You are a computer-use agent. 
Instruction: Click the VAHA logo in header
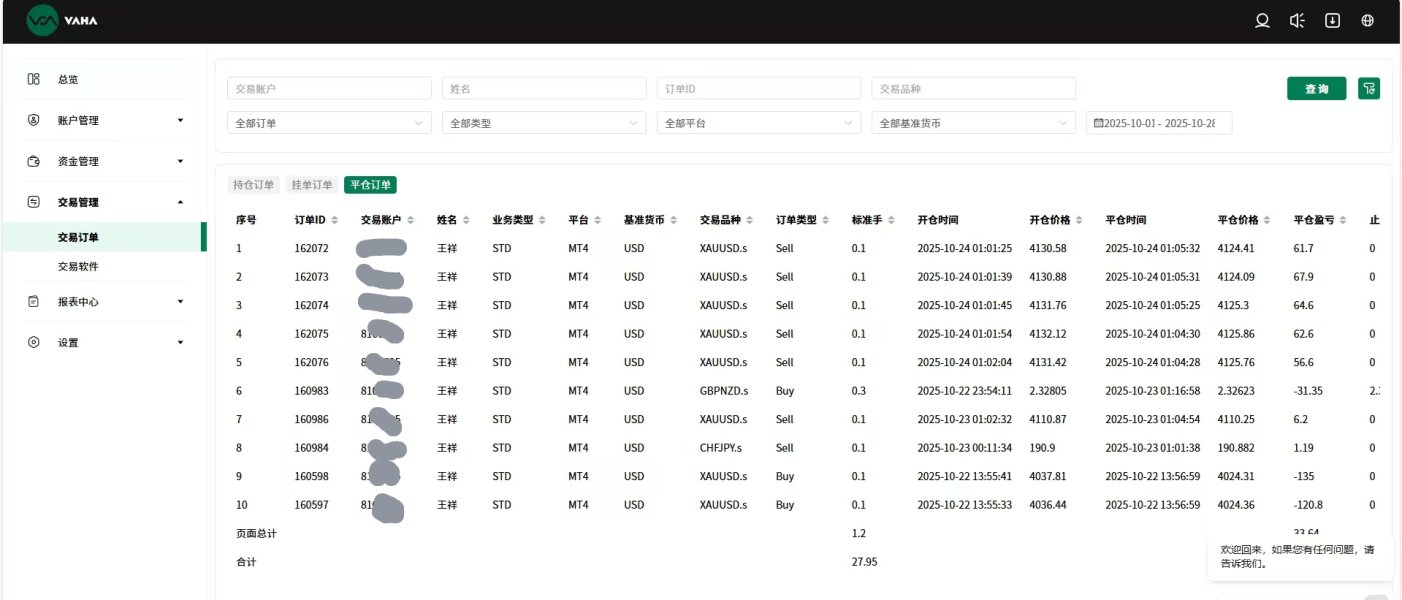(62, 20)
